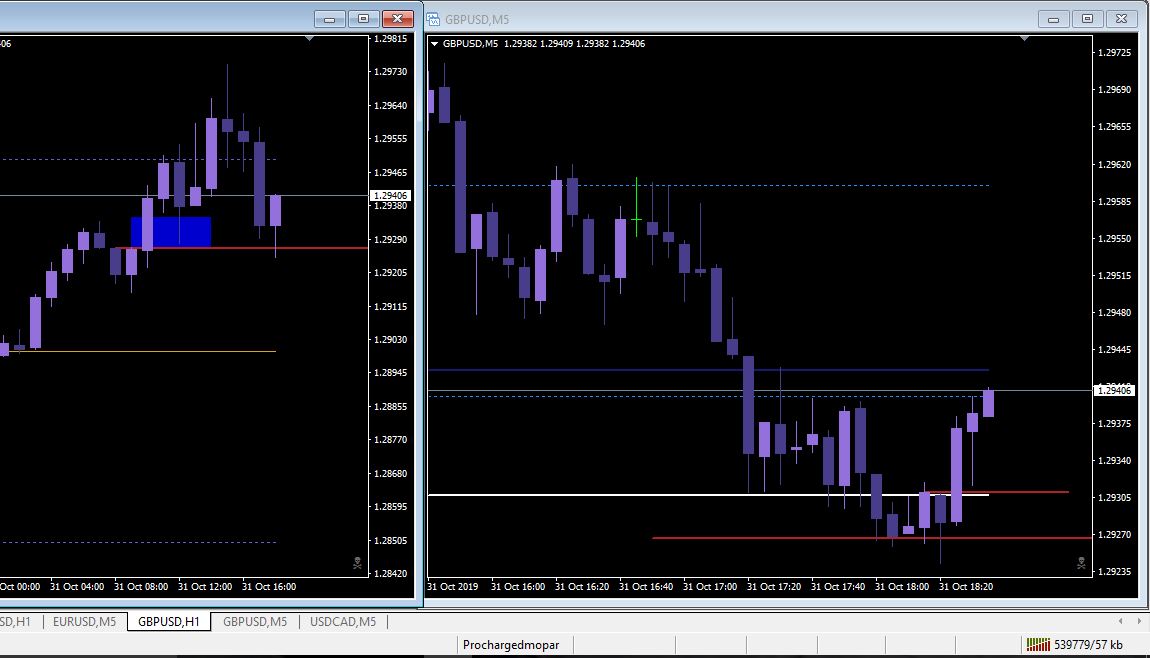Click the chart shift triangle in GBPUSD,M5 window

click(1025, 38)
